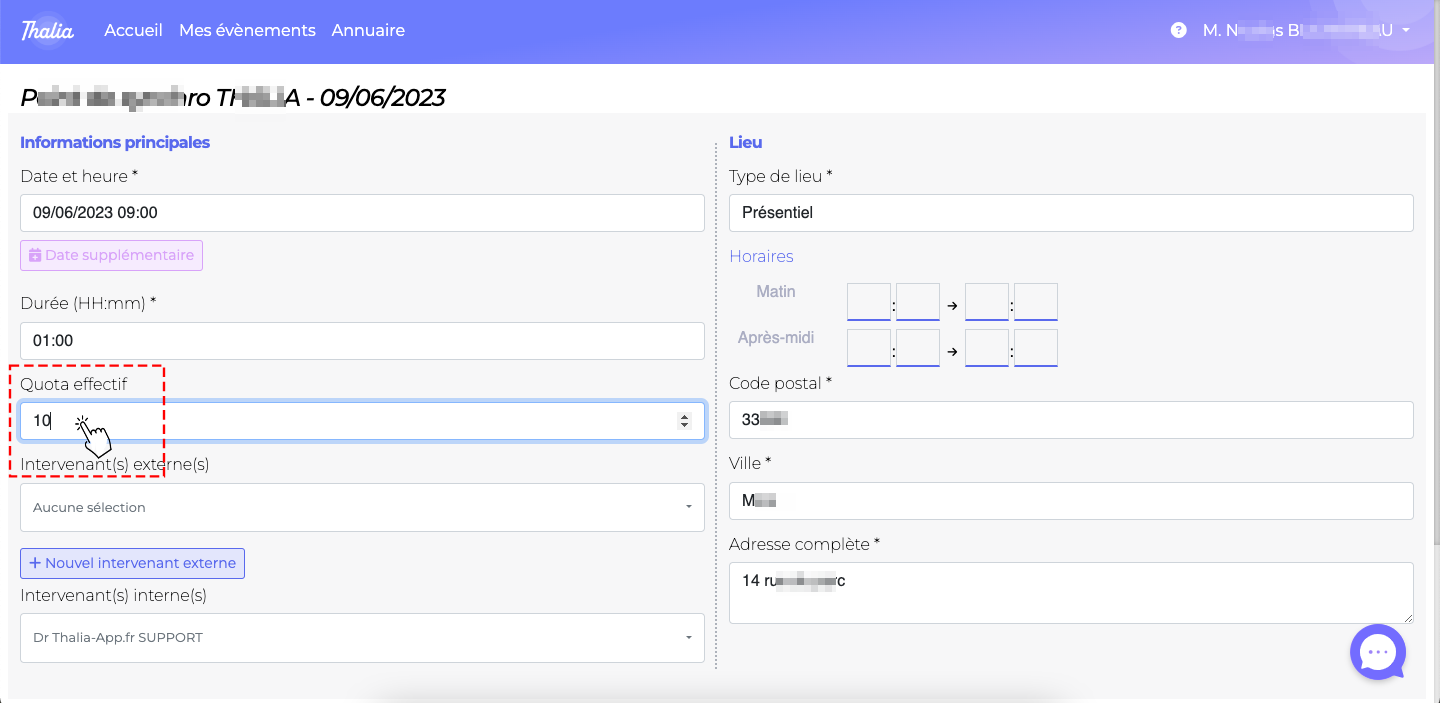Click into the Ville field
This screenshot has height=703, width=1440.
[x=1070, y=501]
